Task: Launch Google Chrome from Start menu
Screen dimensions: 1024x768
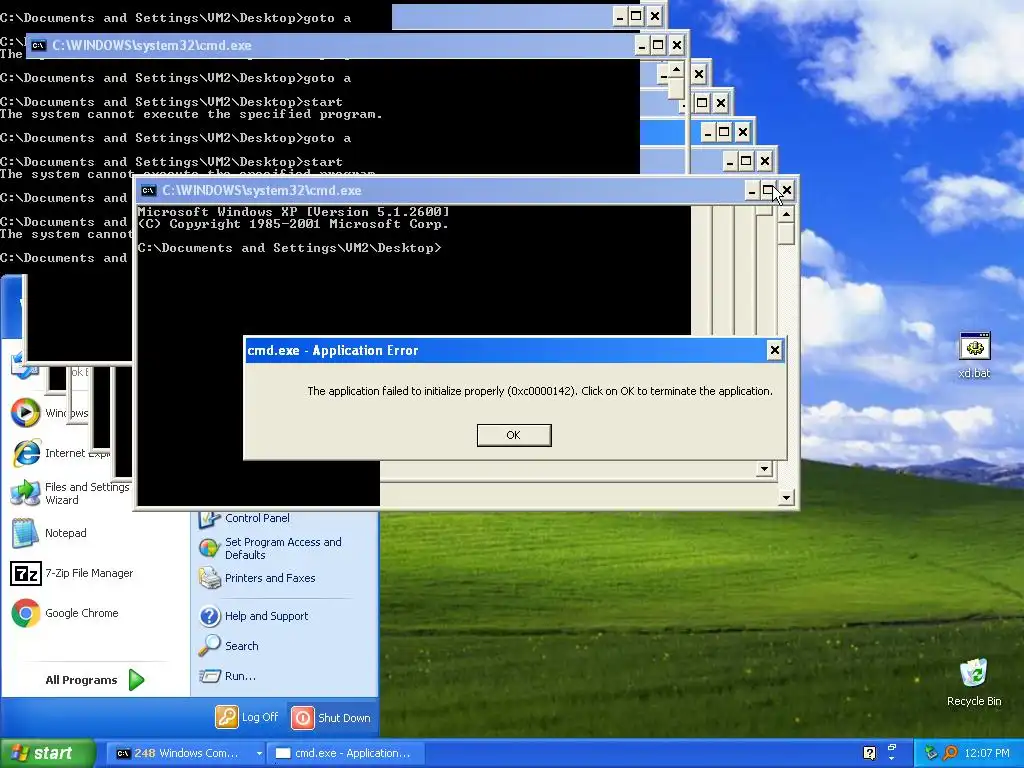Action: pos(65,613)
